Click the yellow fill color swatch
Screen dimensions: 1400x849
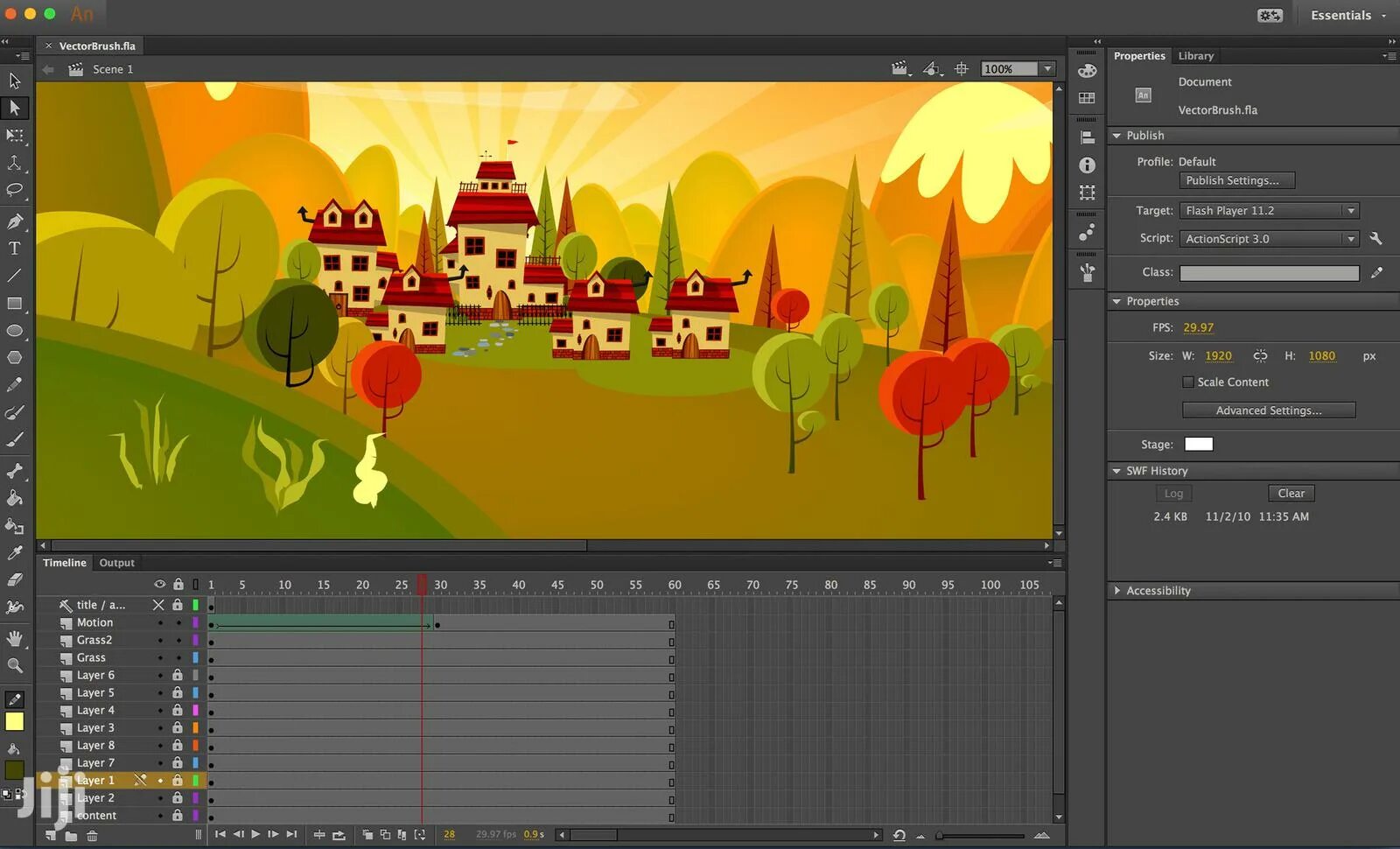pyautogui.click(x=15, y=722)
